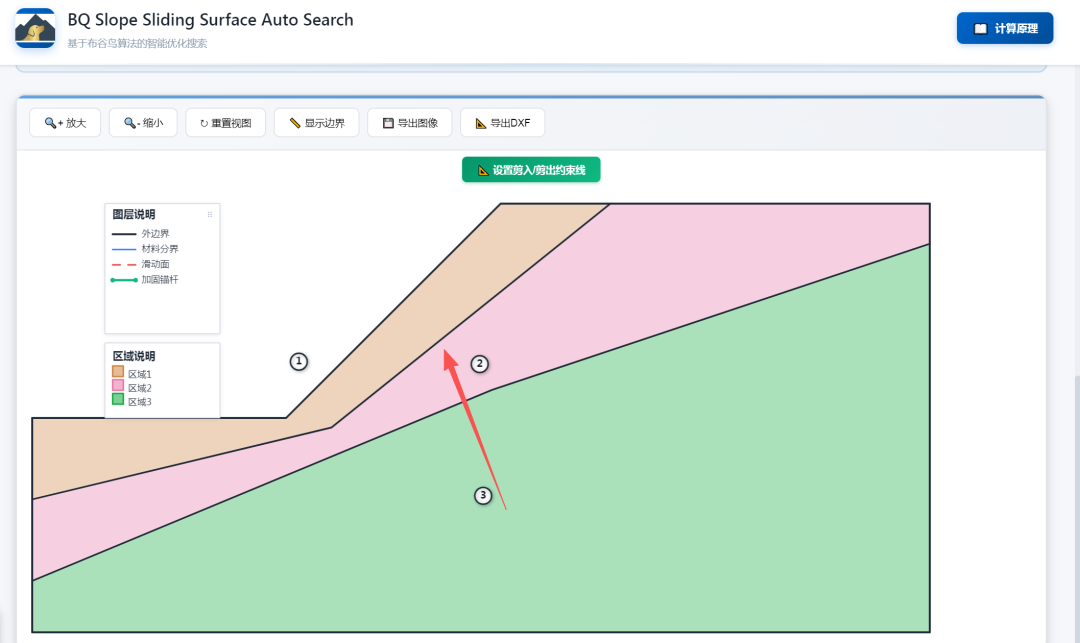Click the 材料分界 legend entry
The image size is (1080, 643).
(x=145, y=249)
